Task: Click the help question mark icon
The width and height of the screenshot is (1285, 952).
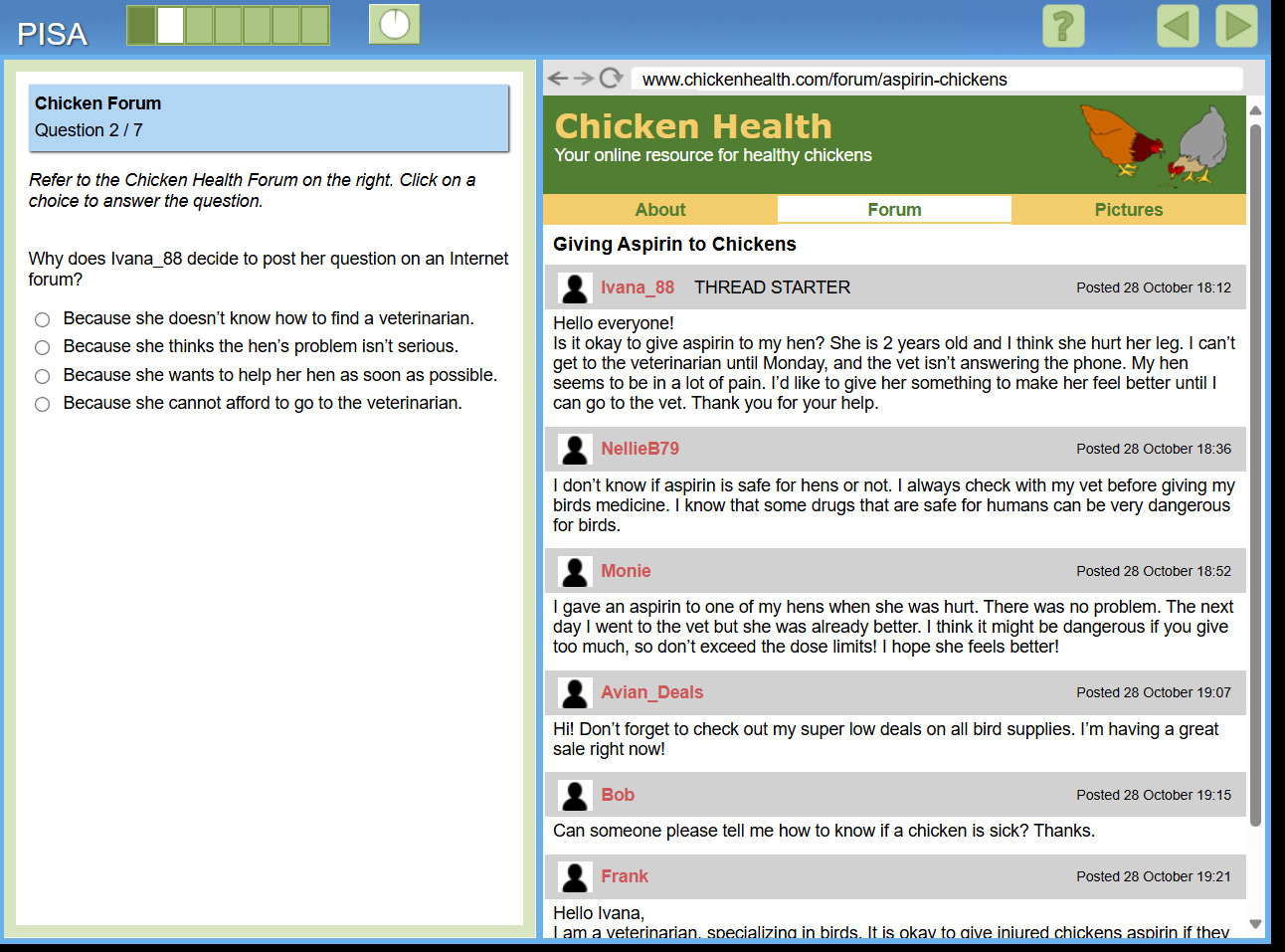Action: (1062, 26)
